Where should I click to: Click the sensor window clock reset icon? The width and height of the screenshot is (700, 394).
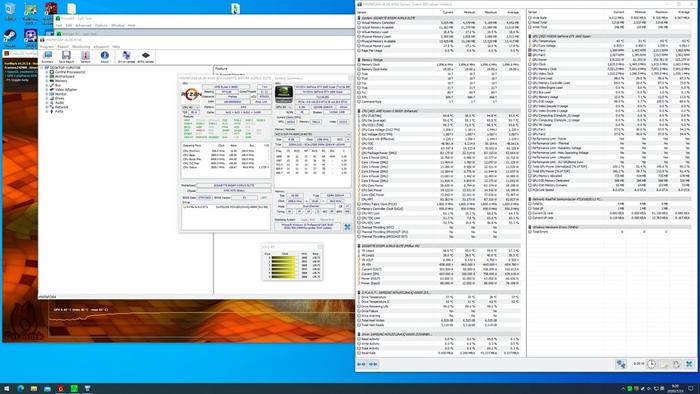click(651, 364)
